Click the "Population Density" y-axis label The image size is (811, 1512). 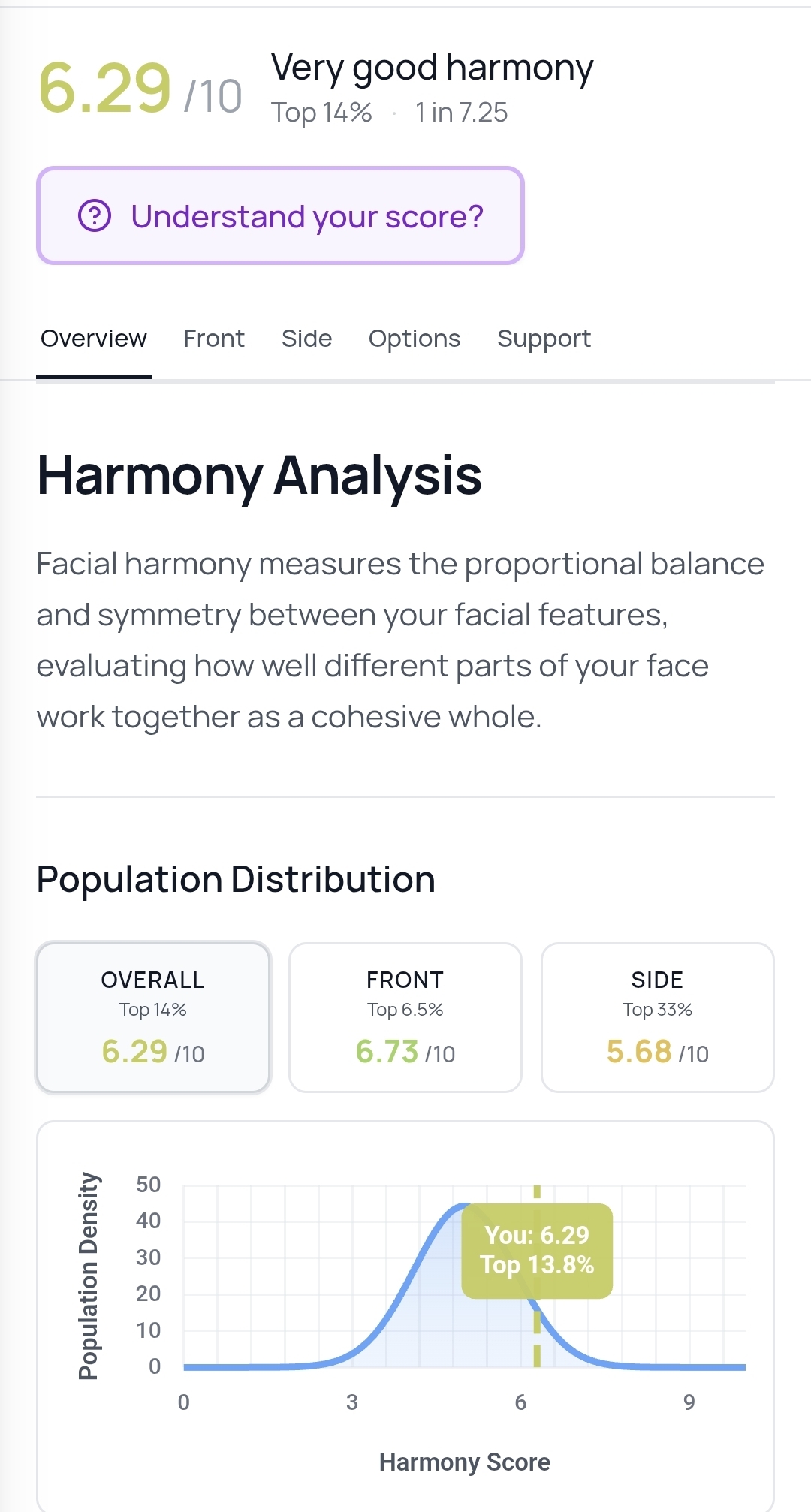click(89, 1276)
